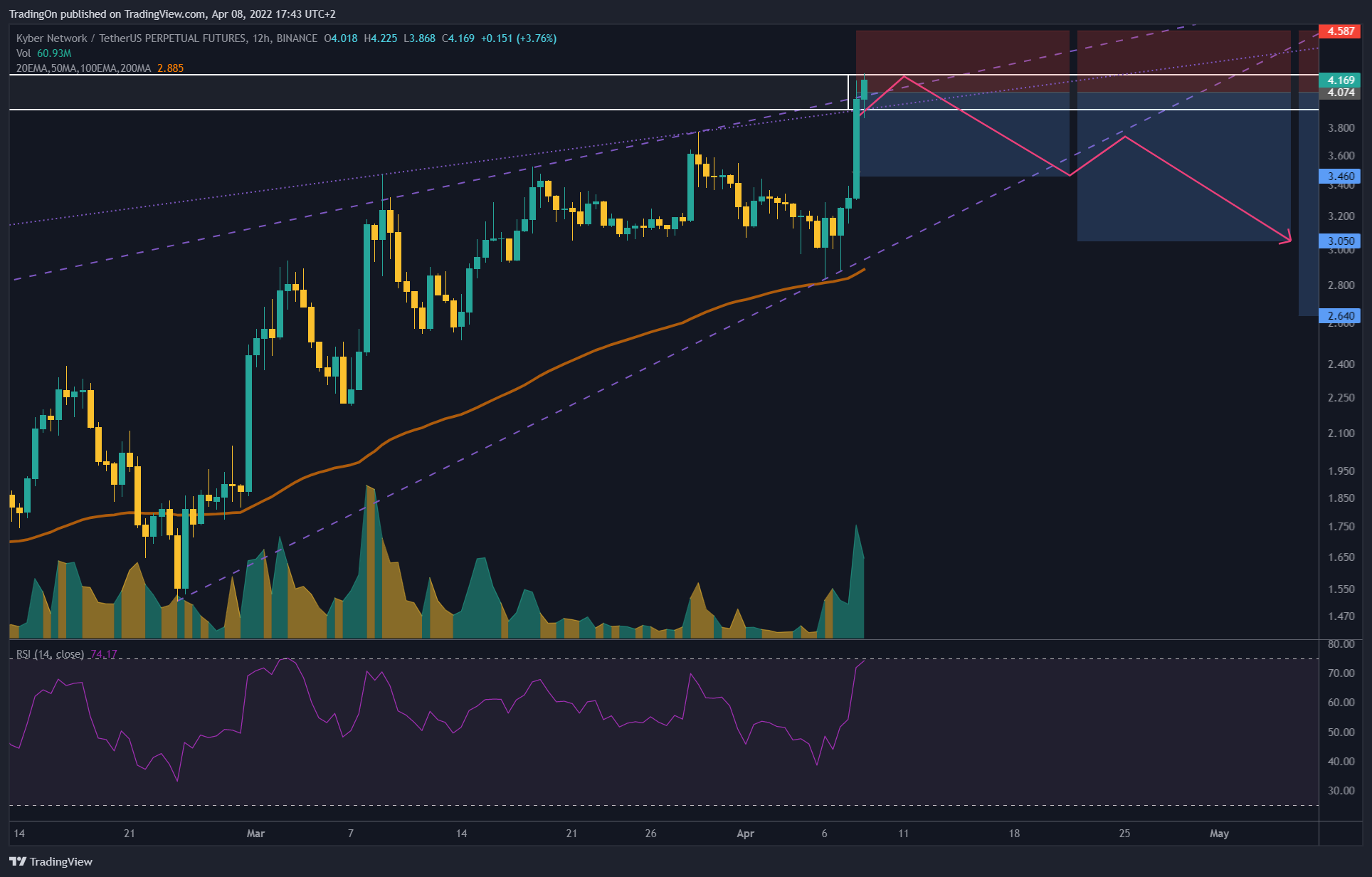Click the 18 date label on the time axis
The height and width of the screenshot is (877, 1372).
click(1014, 834)
